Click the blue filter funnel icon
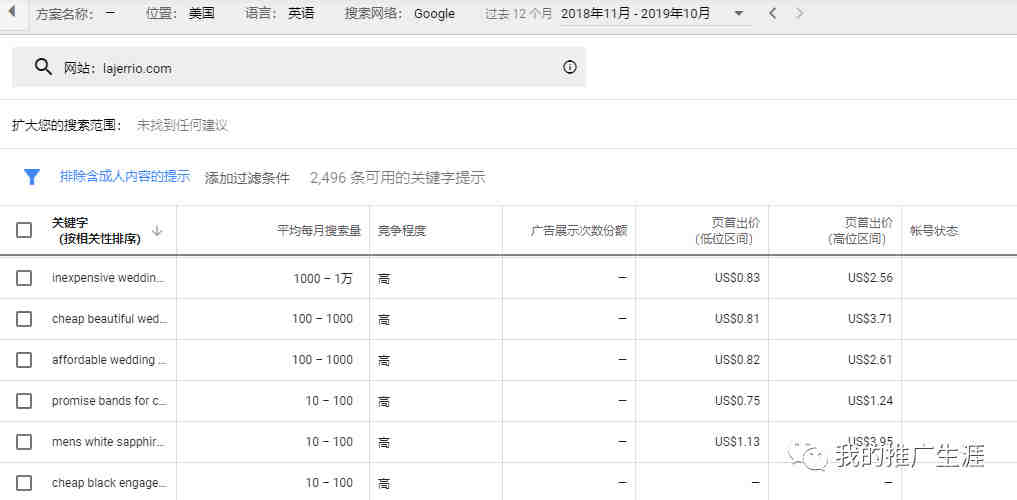 (32, 177)
